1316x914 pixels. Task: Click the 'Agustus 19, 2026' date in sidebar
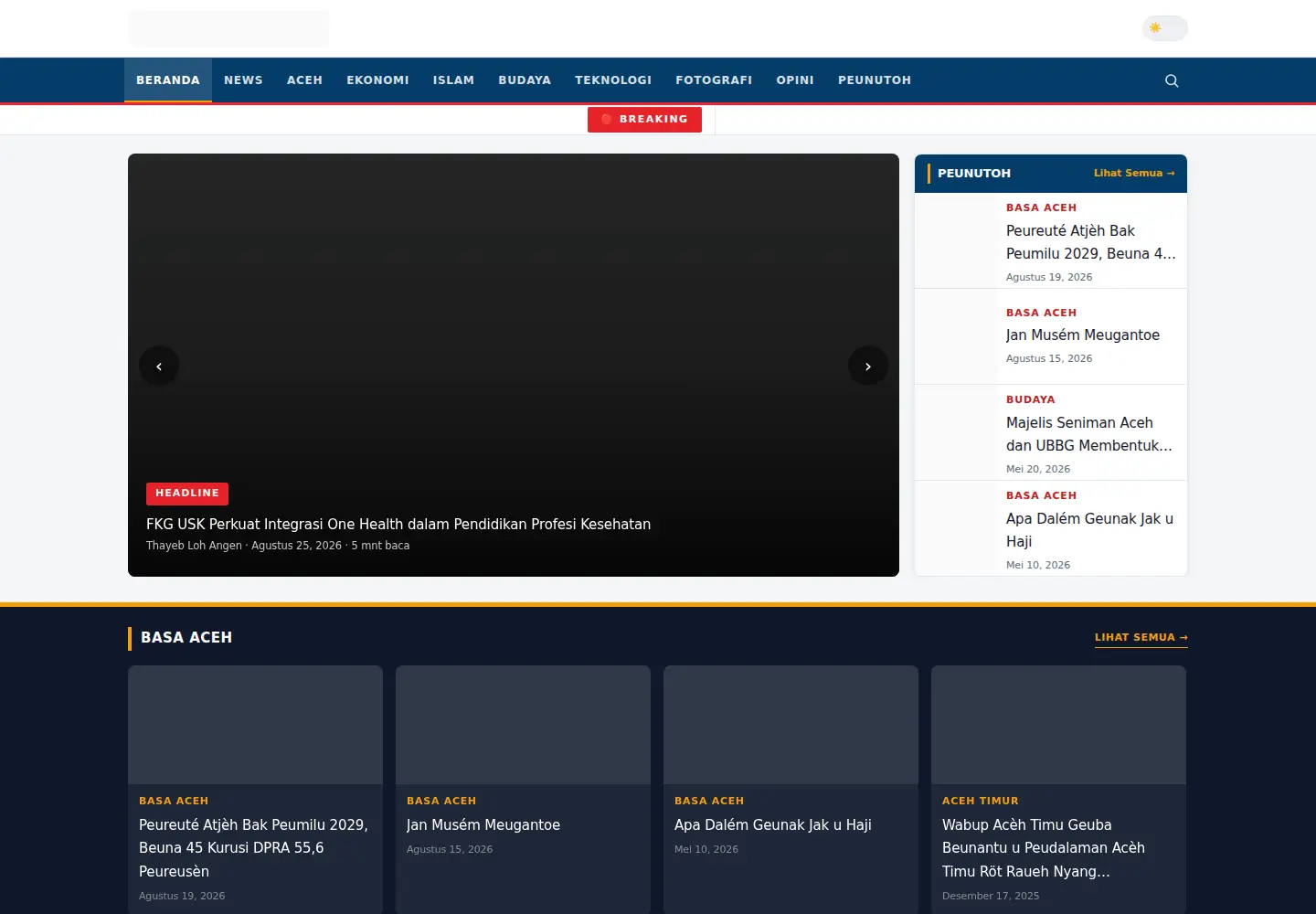1049,277
